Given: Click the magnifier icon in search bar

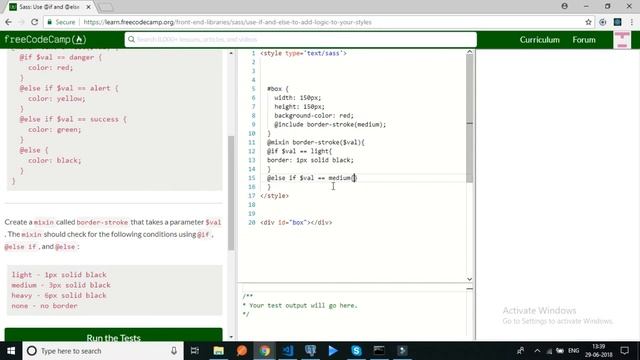Looking at the screenshot, I should 131,40.
